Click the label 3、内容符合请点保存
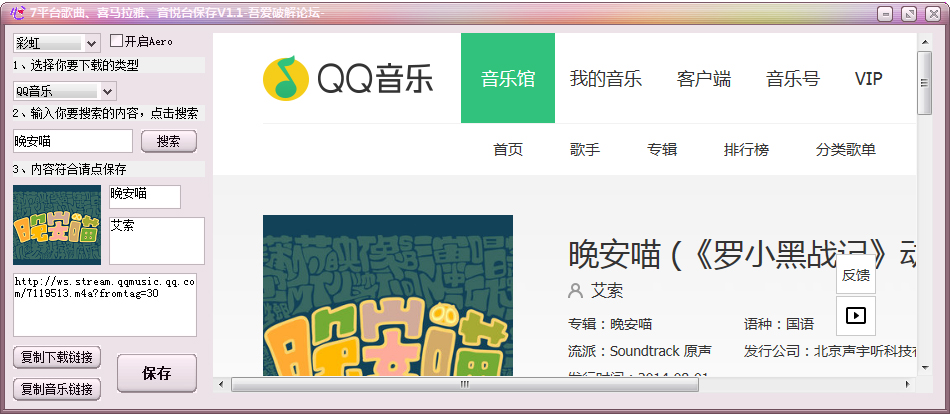Image resolution: width=950 pixels, height=414 pixels. coord(70,169)
